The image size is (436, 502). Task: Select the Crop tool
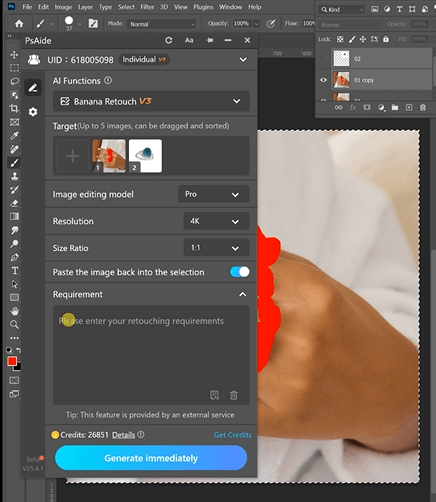coord(14,108)
